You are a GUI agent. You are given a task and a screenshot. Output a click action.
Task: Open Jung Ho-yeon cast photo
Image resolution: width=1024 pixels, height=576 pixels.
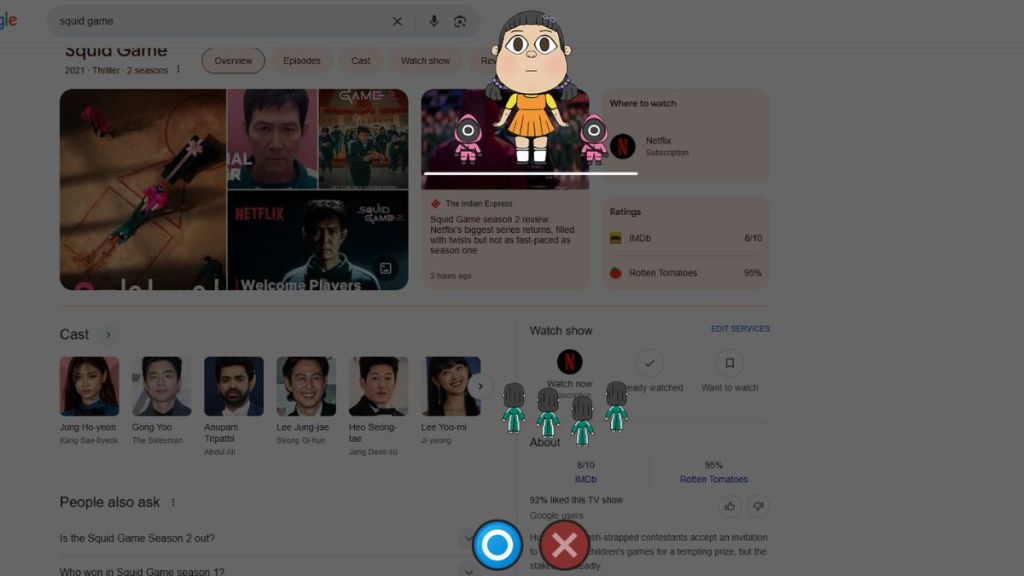pyautogui.click(x=89, y=386)
